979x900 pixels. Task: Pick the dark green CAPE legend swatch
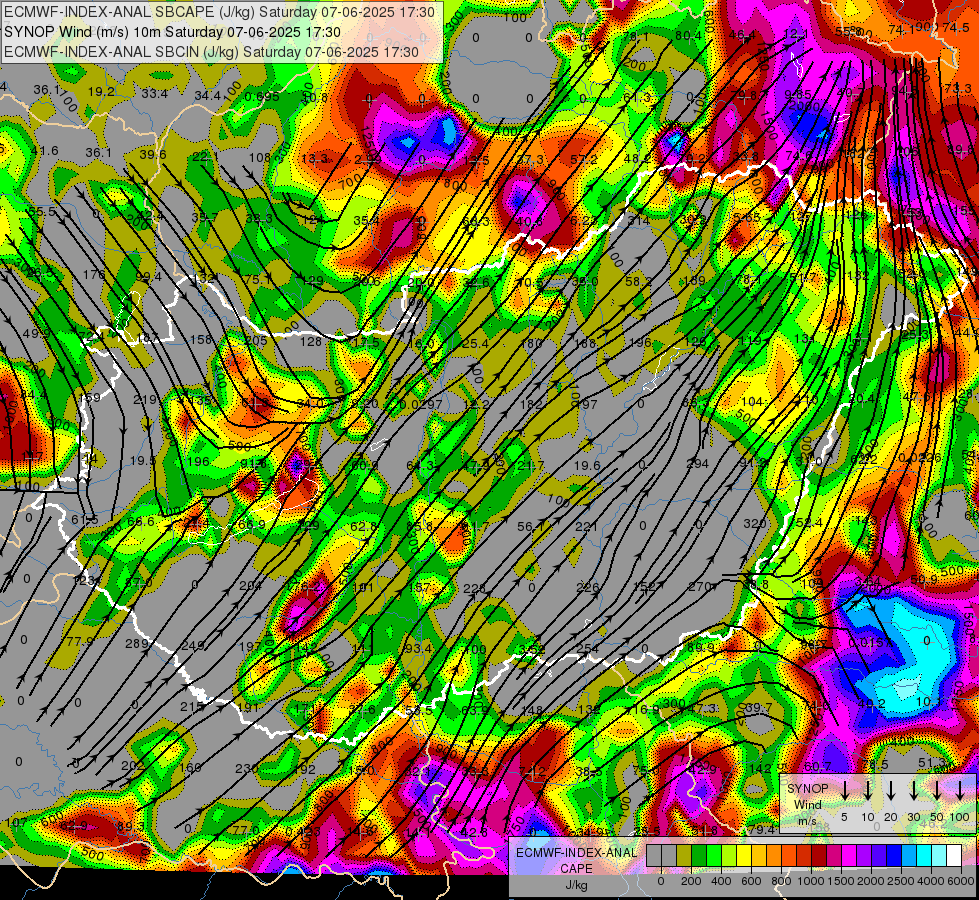click(x=699, y=856)
